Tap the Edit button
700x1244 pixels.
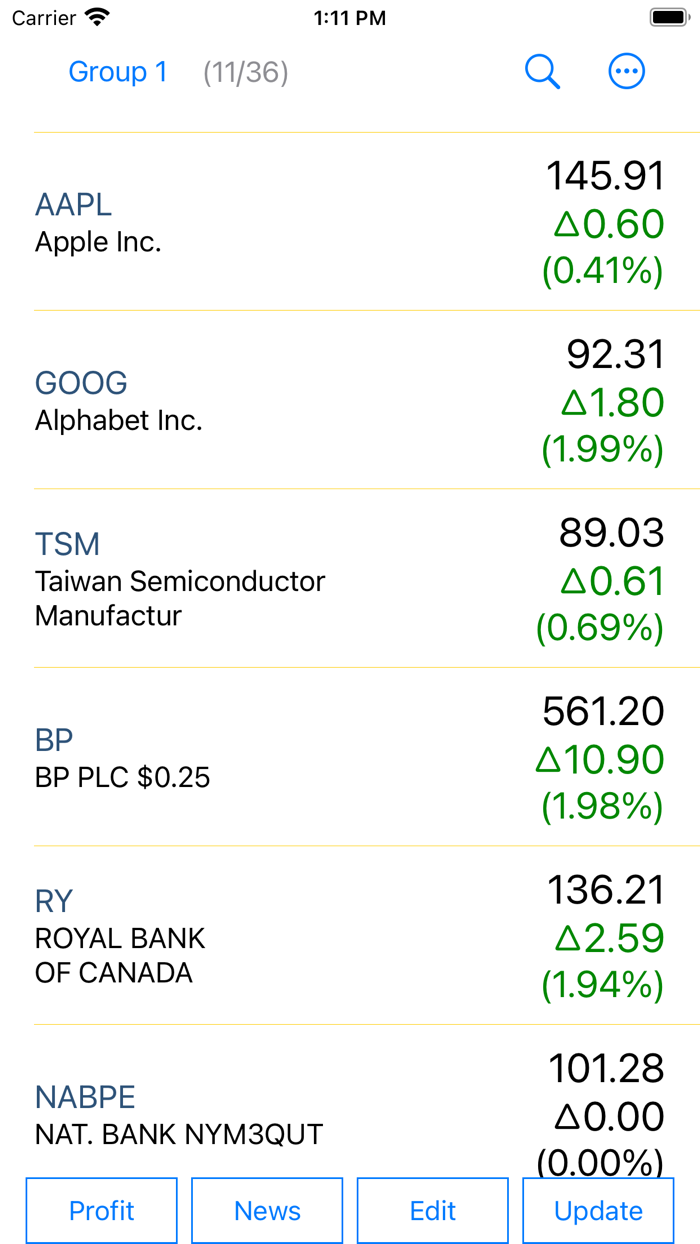pos(432,1210)
